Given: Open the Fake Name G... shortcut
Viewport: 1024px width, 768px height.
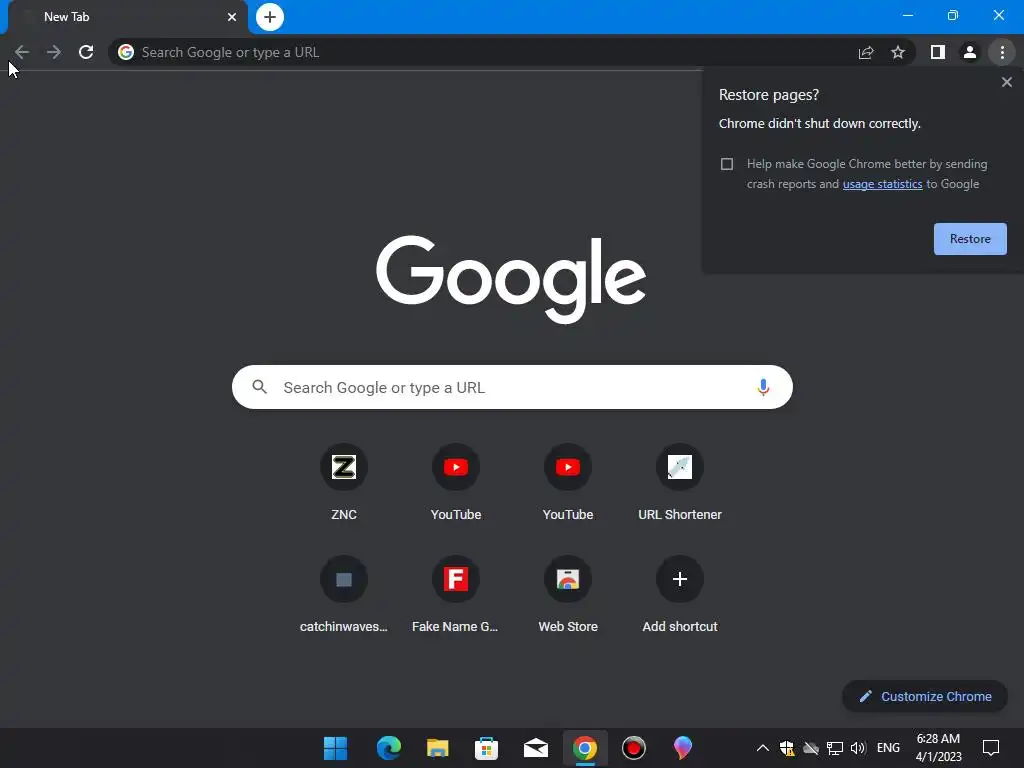Looking at the screenshot, I should pos(456,595).
